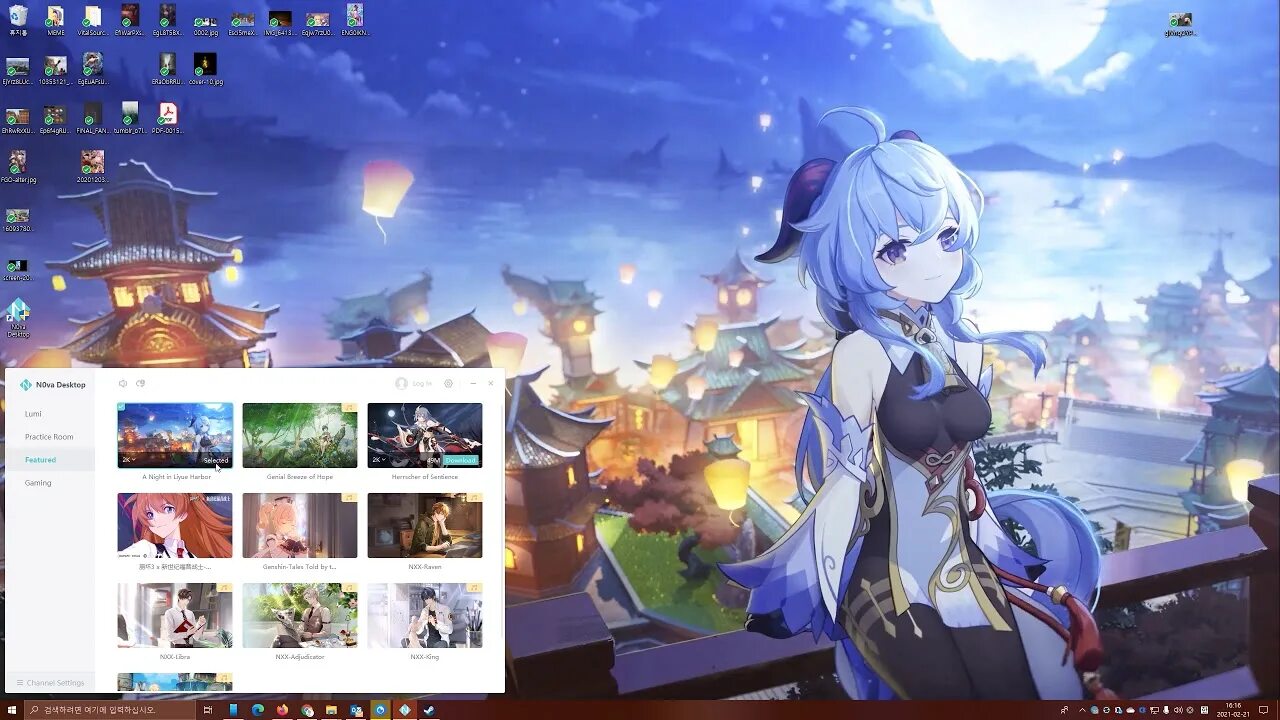The image size is (1280, 720).
Task: Select the FINAL_FAN desktop file
Action: tap(93, 118)
